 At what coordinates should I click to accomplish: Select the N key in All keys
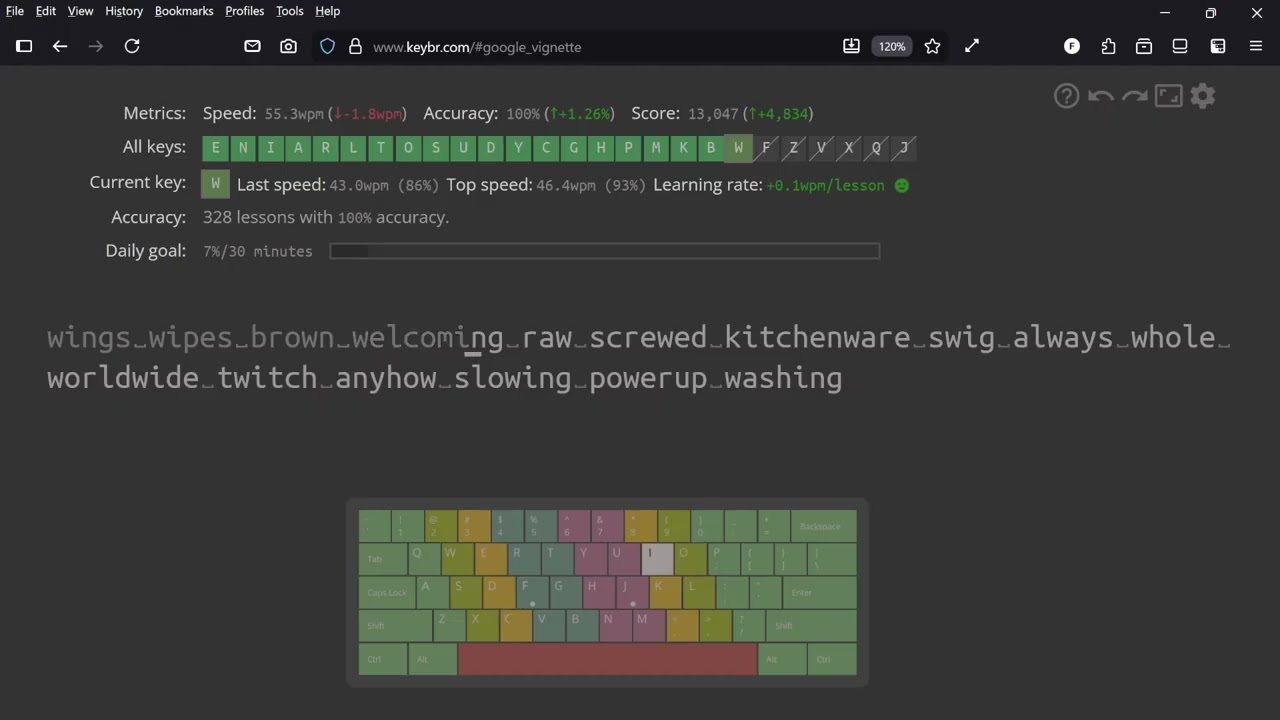pos(243,148)
